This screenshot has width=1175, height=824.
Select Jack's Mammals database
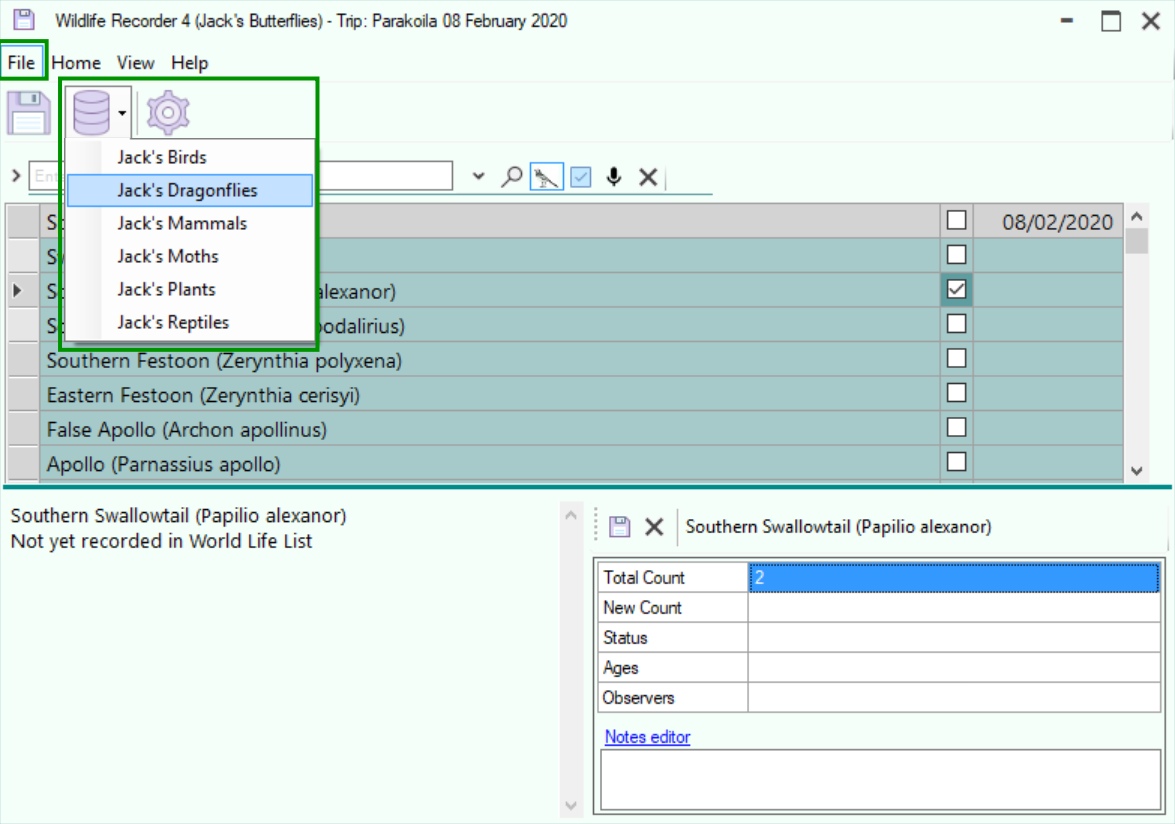pyautogui.click(x=190, y=223)
